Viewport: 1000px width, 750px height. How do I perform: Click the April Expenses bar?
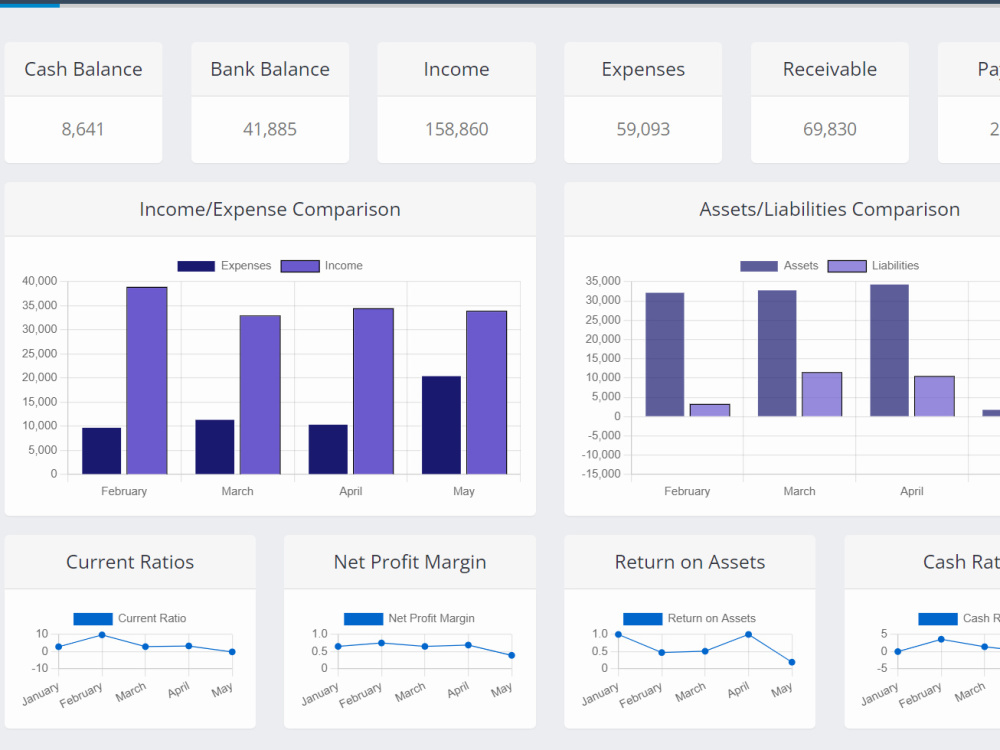(x=328, y=450)
